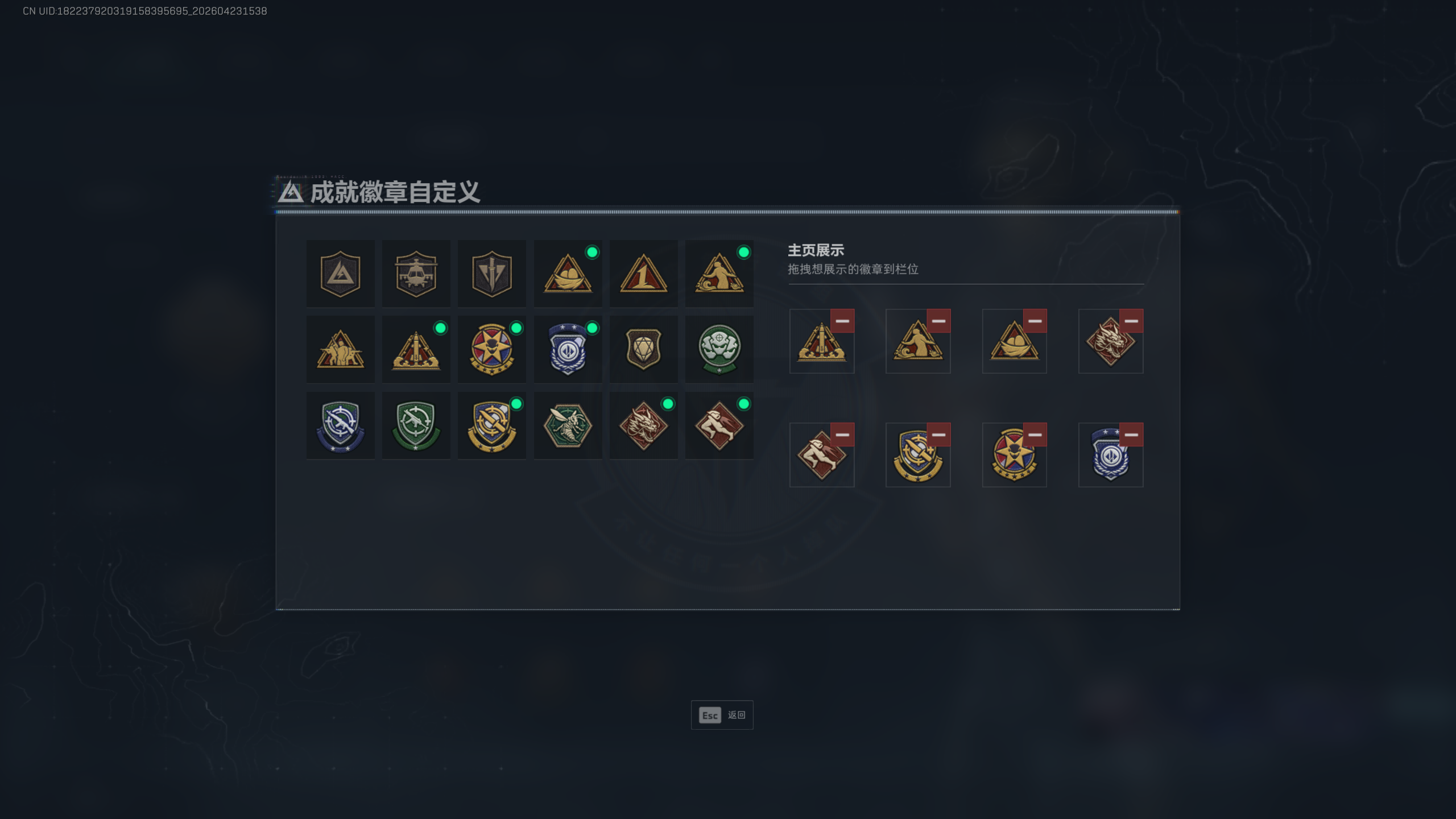Screen dimensions: 1456x819
Task: Pick the blue crosshair rifle shield badge
Action: [340, 425]
